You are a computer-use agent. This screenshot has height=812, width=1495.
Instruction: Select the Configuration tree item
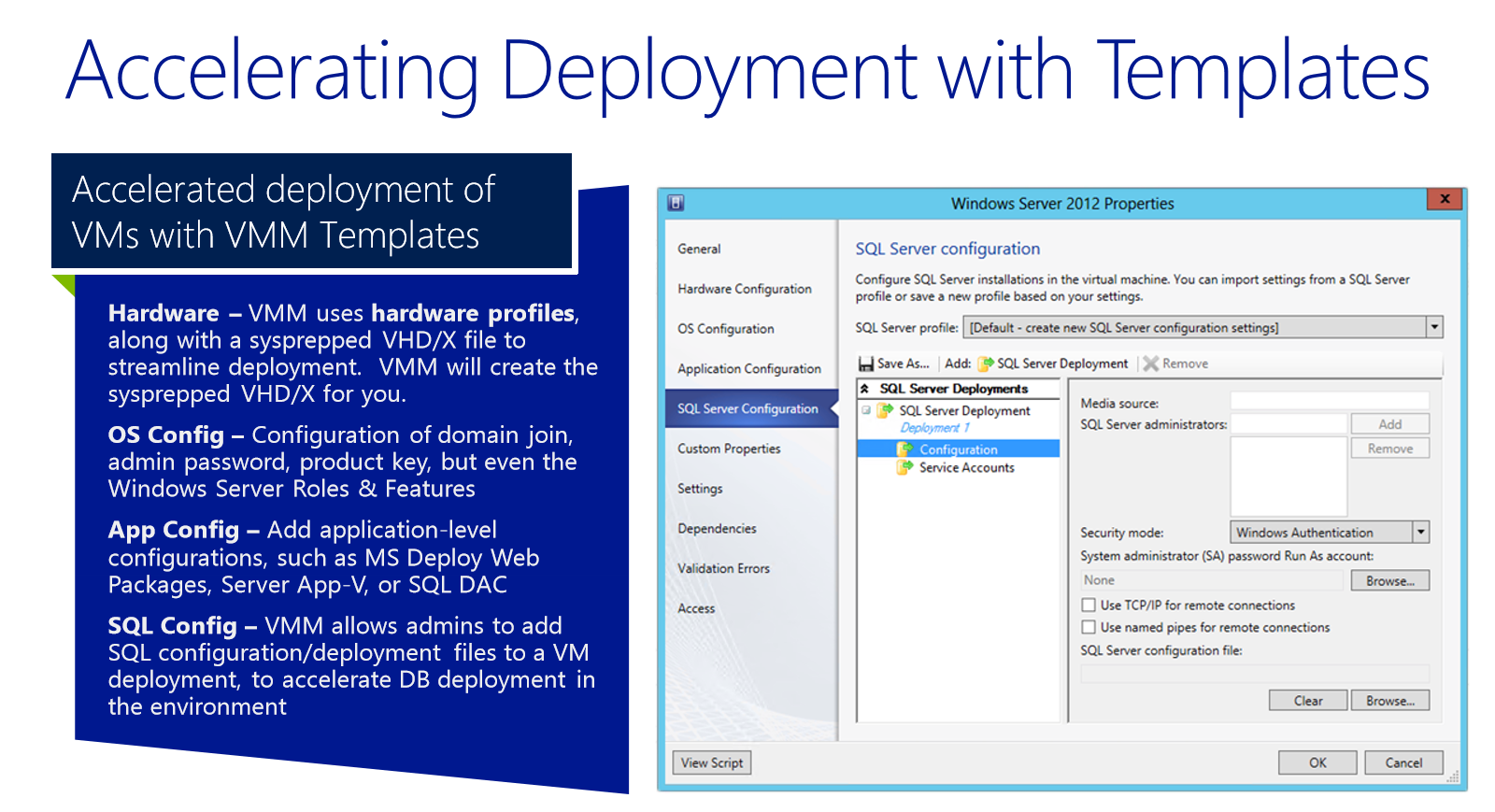click(959, 449)
